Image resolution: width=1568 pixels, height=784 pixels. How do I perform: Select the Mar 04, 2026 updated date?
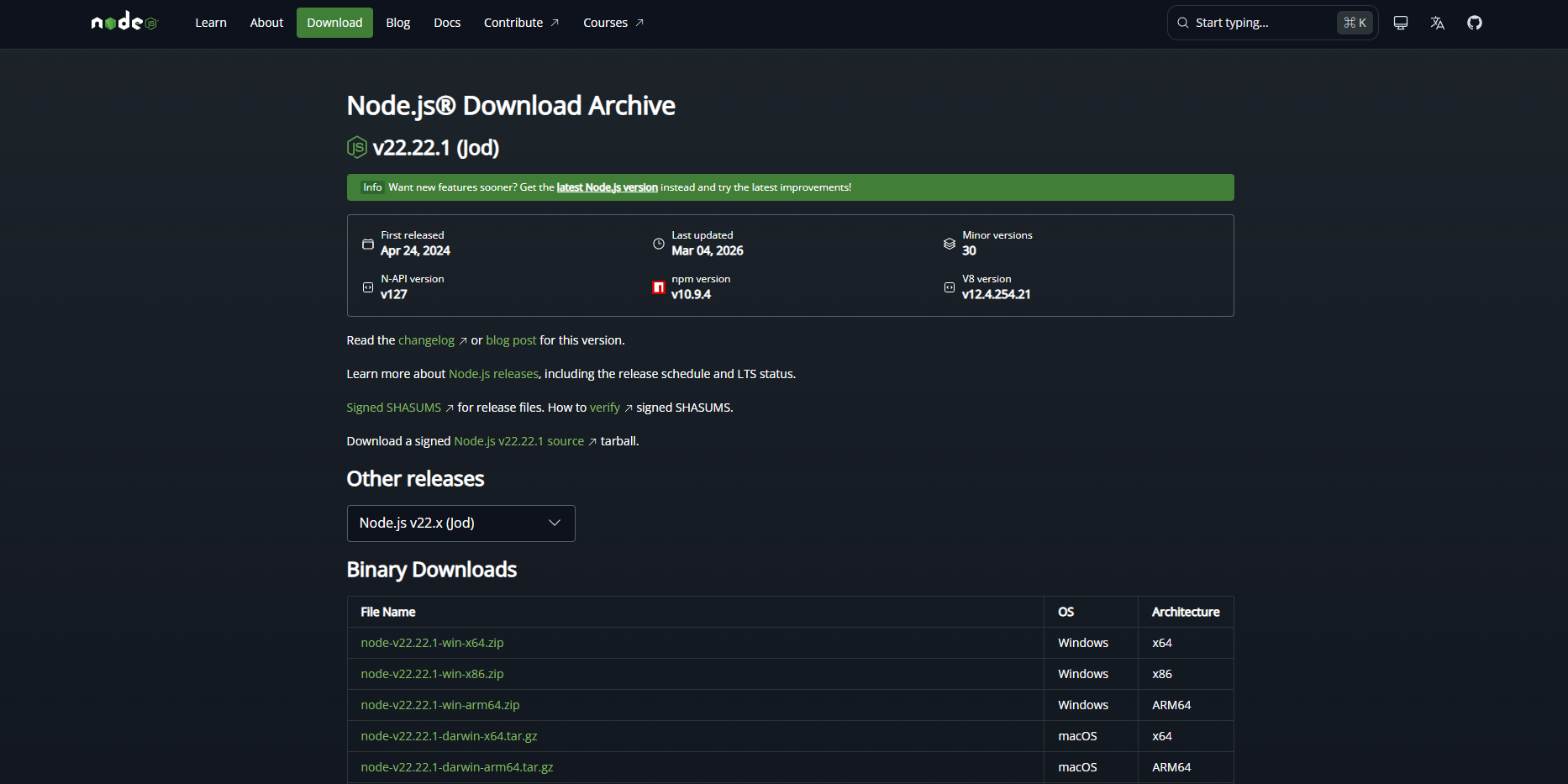[x=708, y=250]
